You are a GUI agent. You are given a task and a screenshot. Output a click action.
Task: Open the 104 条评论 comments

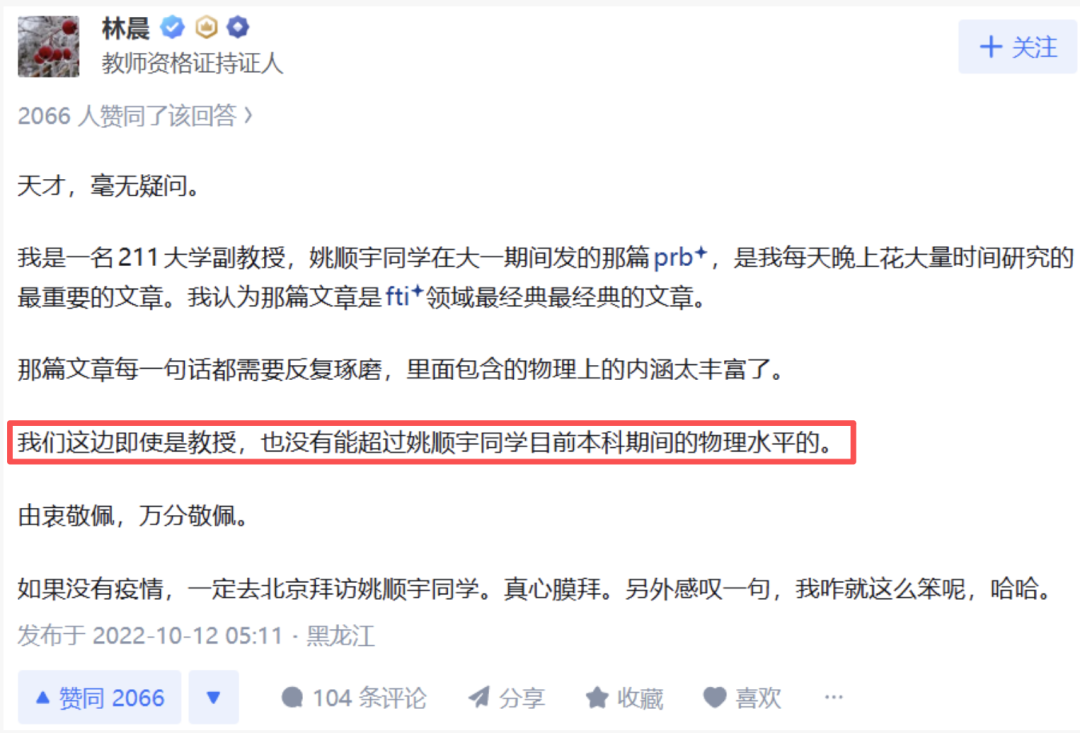point(354,698)
